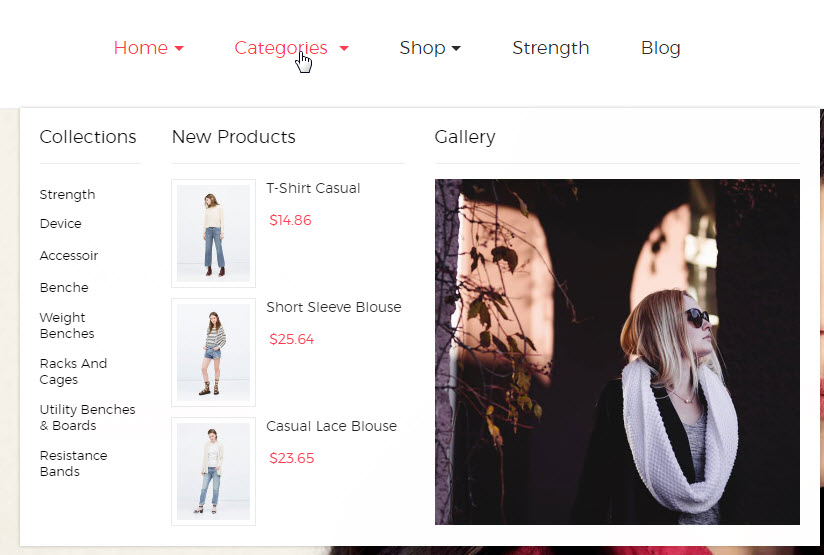Image resolution: width=824 pixels, height=555 pixels.
Task: Open the Benche collection link
Action: coord(64,287)
